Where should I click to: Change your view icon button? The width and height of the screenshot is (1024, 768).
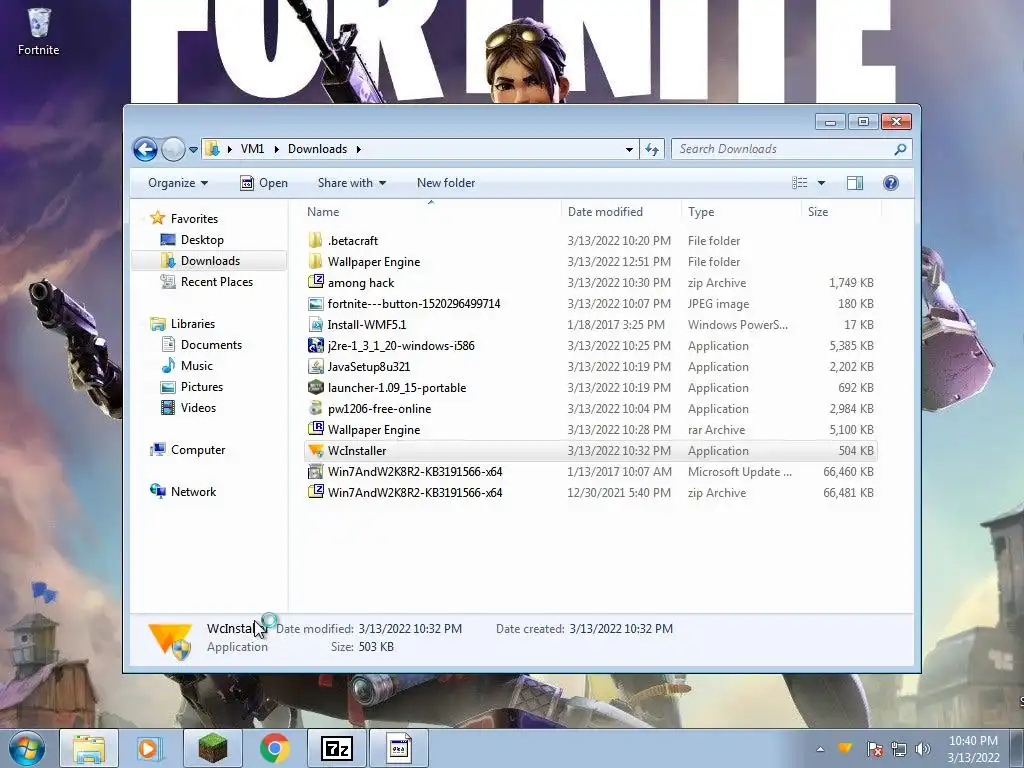[x=800, y=183]
